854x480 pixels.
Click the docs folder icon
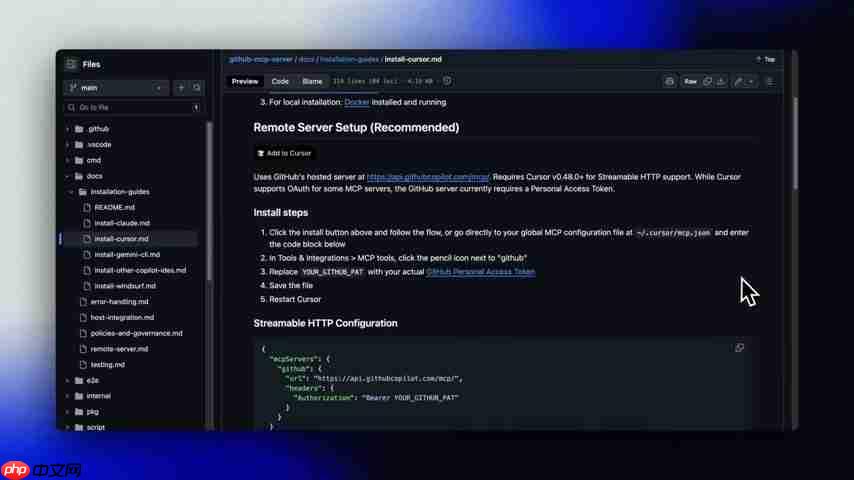pyautogui.click(x=79, y=177)
